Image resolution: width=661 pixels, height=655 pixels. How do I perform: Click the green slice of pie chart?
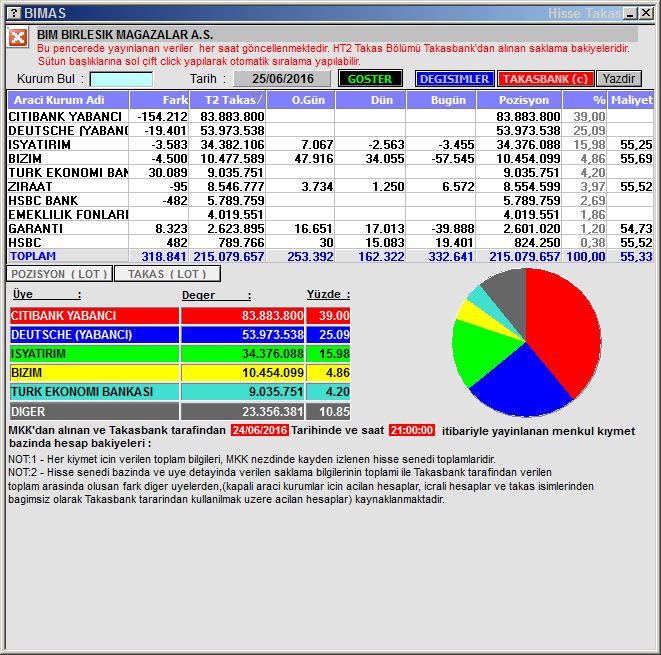tap(481, 352)
